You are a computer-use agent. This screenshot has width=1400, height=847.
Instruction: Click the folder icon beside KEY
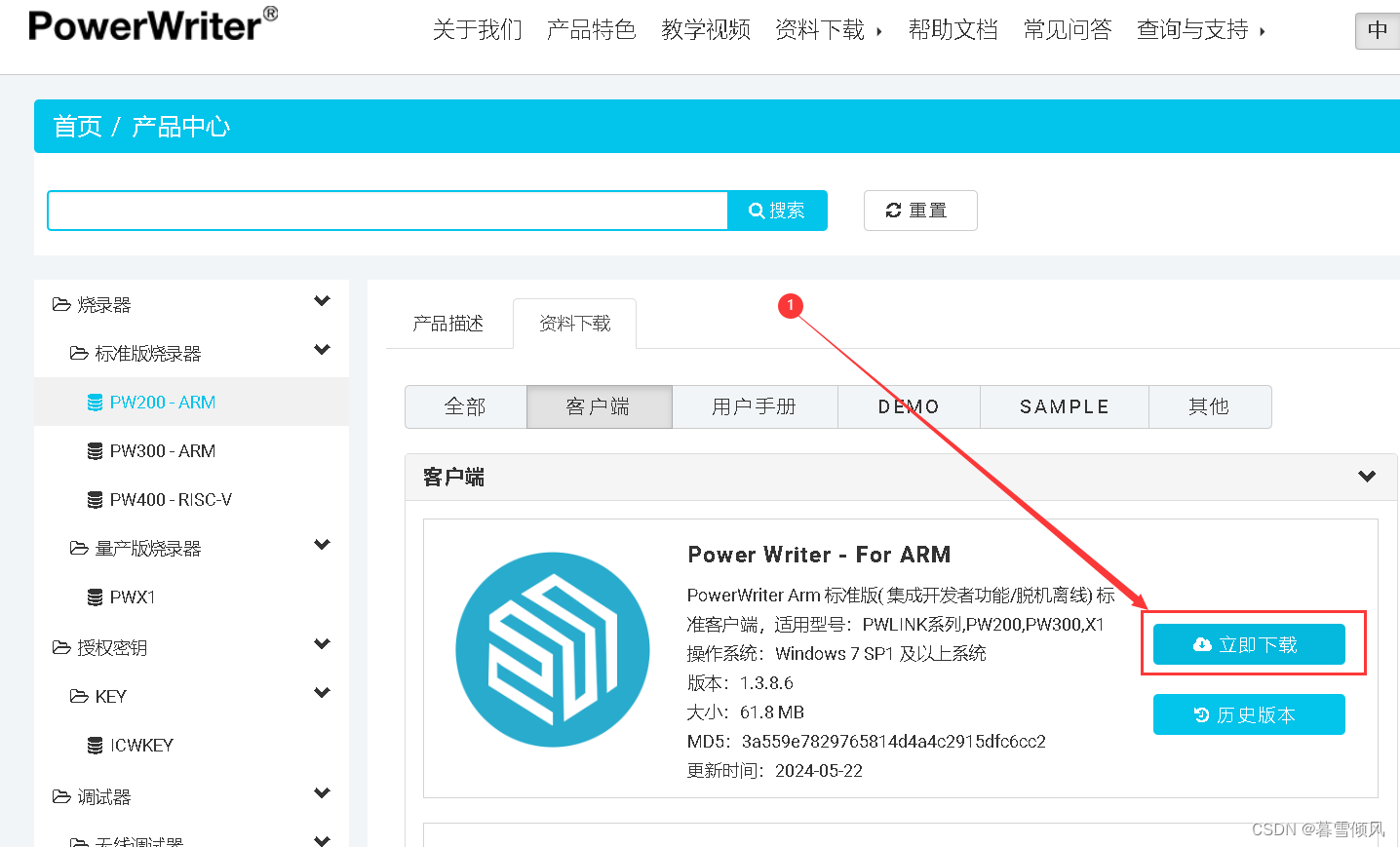click(79, 696)
